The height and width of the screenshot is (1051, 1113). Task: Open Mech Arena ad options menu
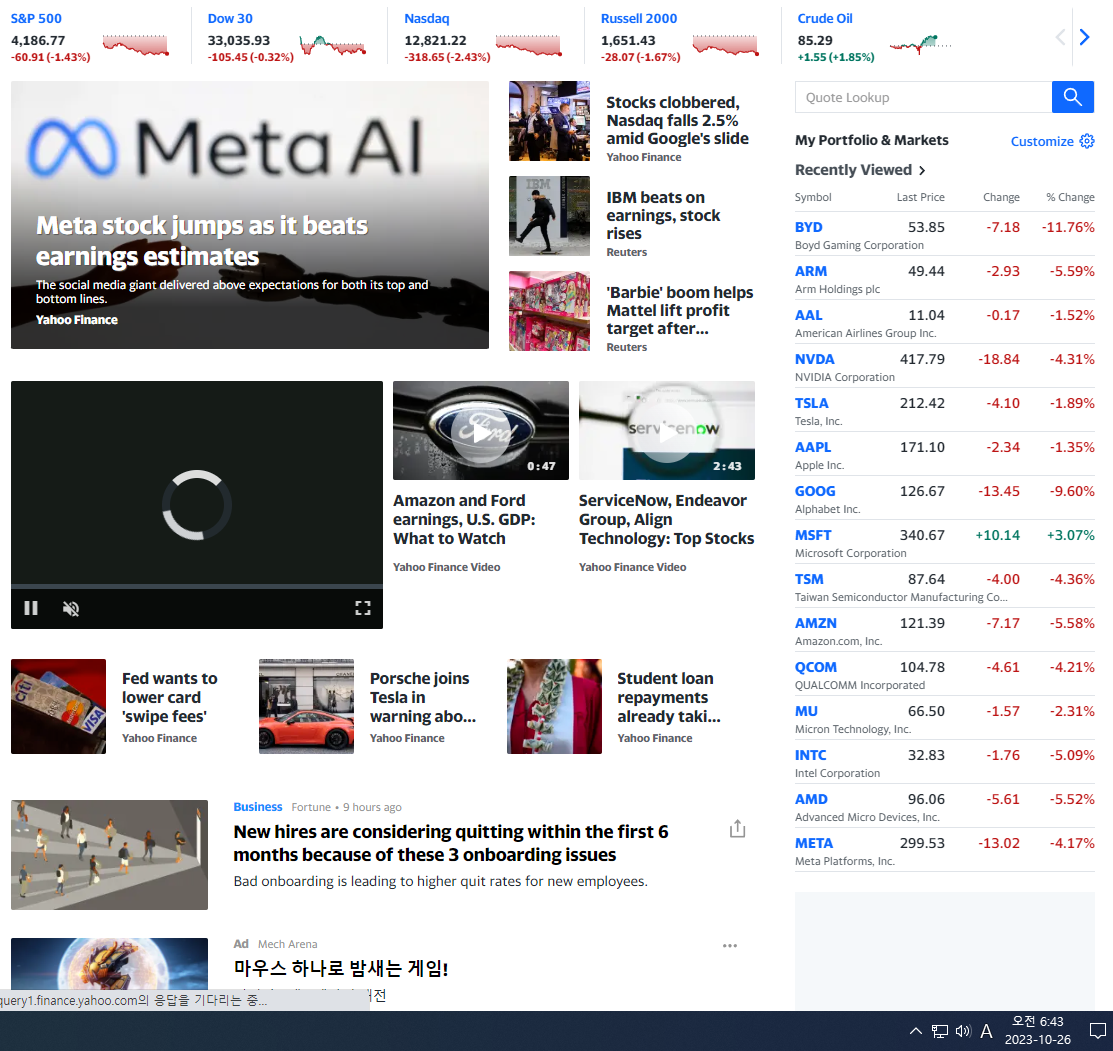point(730,946)
